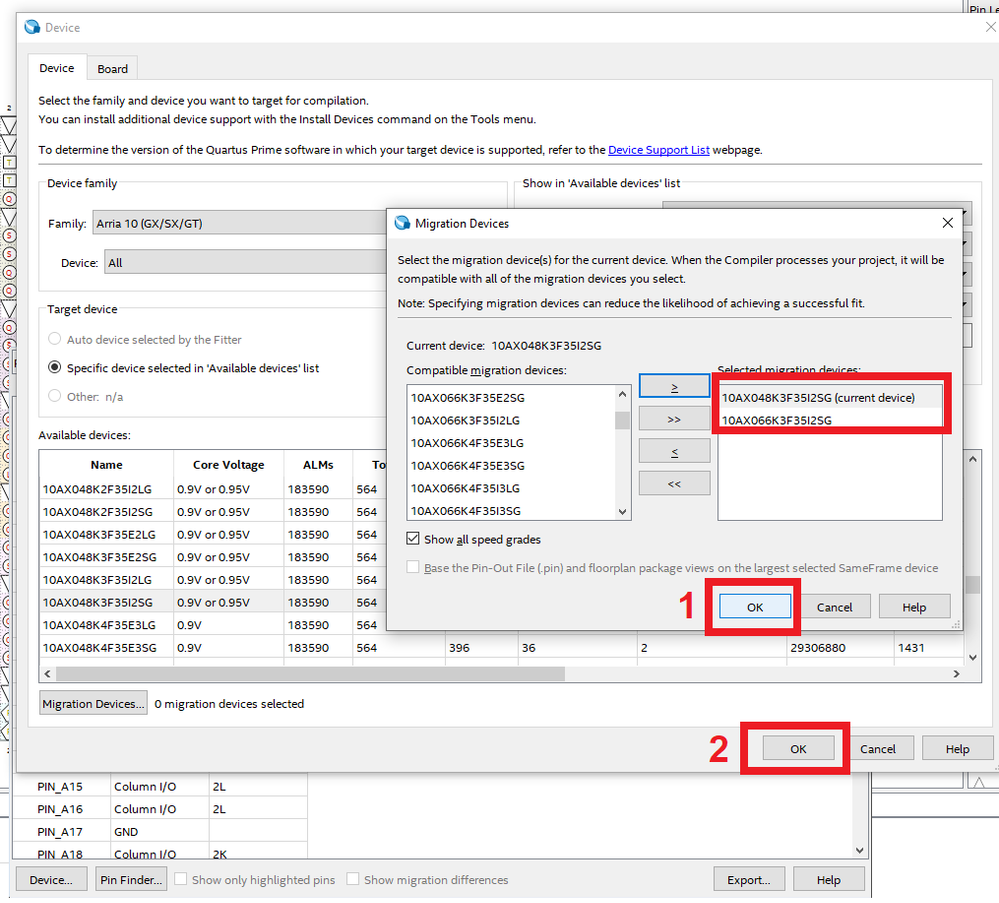The width and height of the screenshot is (999, 903).
Task: Click the available devices horizontal scrollbar thumb
Action: click(310, 674)
